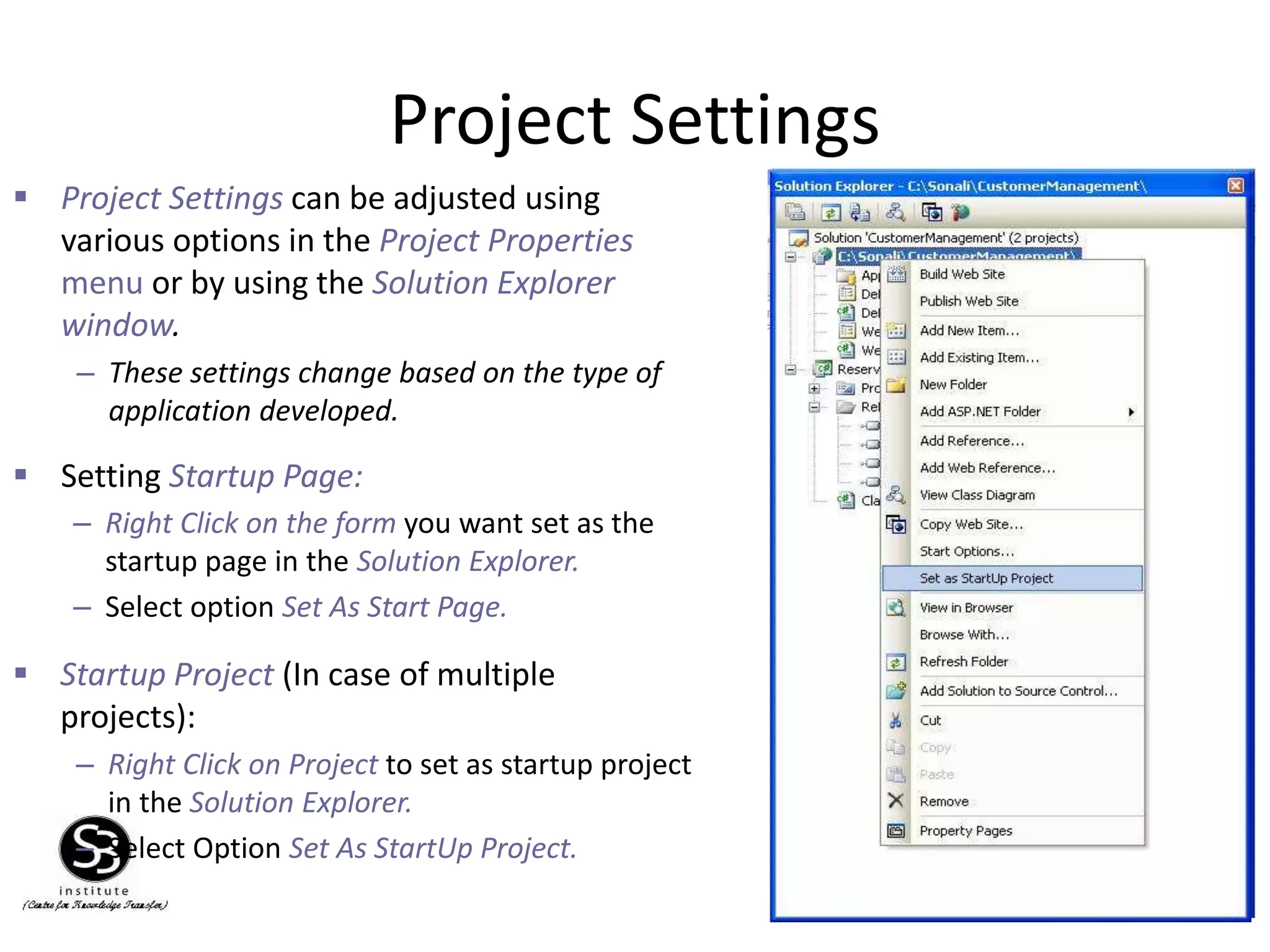Screen dimensions: 1270x952
Task: Click the Property Pages menu icon
Action: [x=896, y=831]
